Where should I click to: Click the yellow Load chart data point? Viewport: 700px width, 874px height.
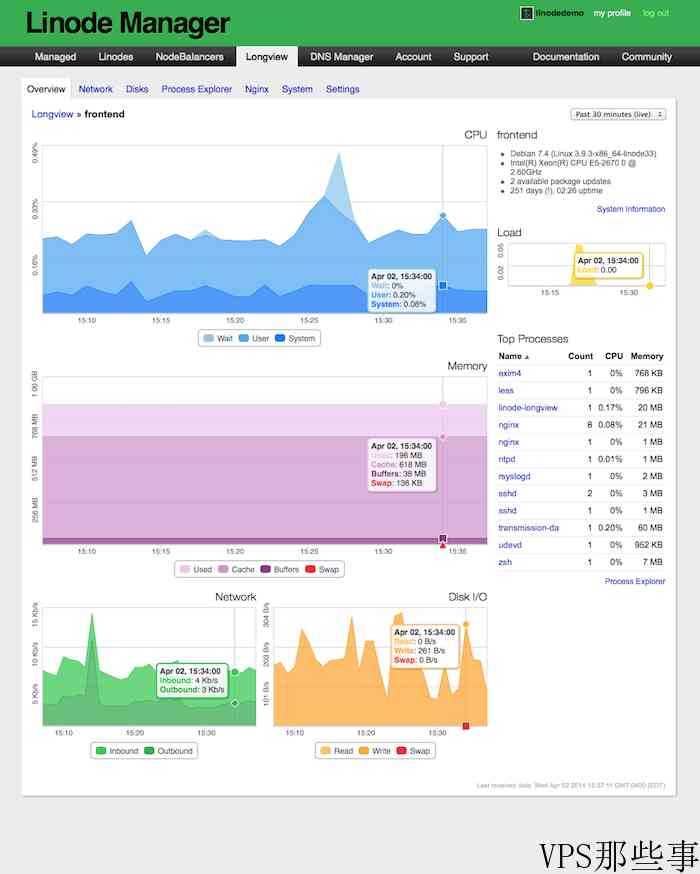(x=649, y=286)
